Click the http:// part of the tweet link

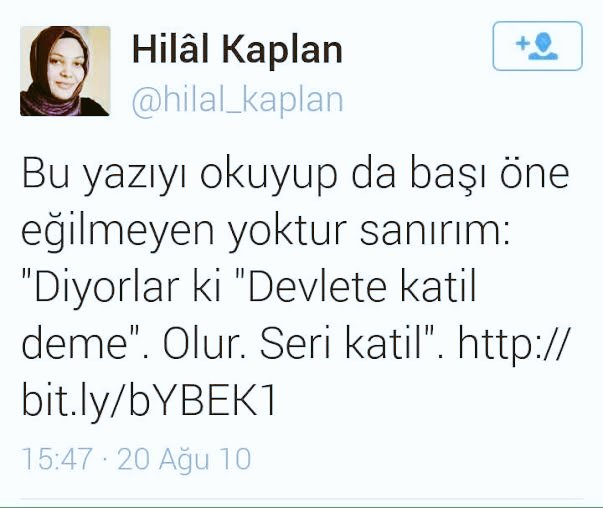click(x=513, y=343)
